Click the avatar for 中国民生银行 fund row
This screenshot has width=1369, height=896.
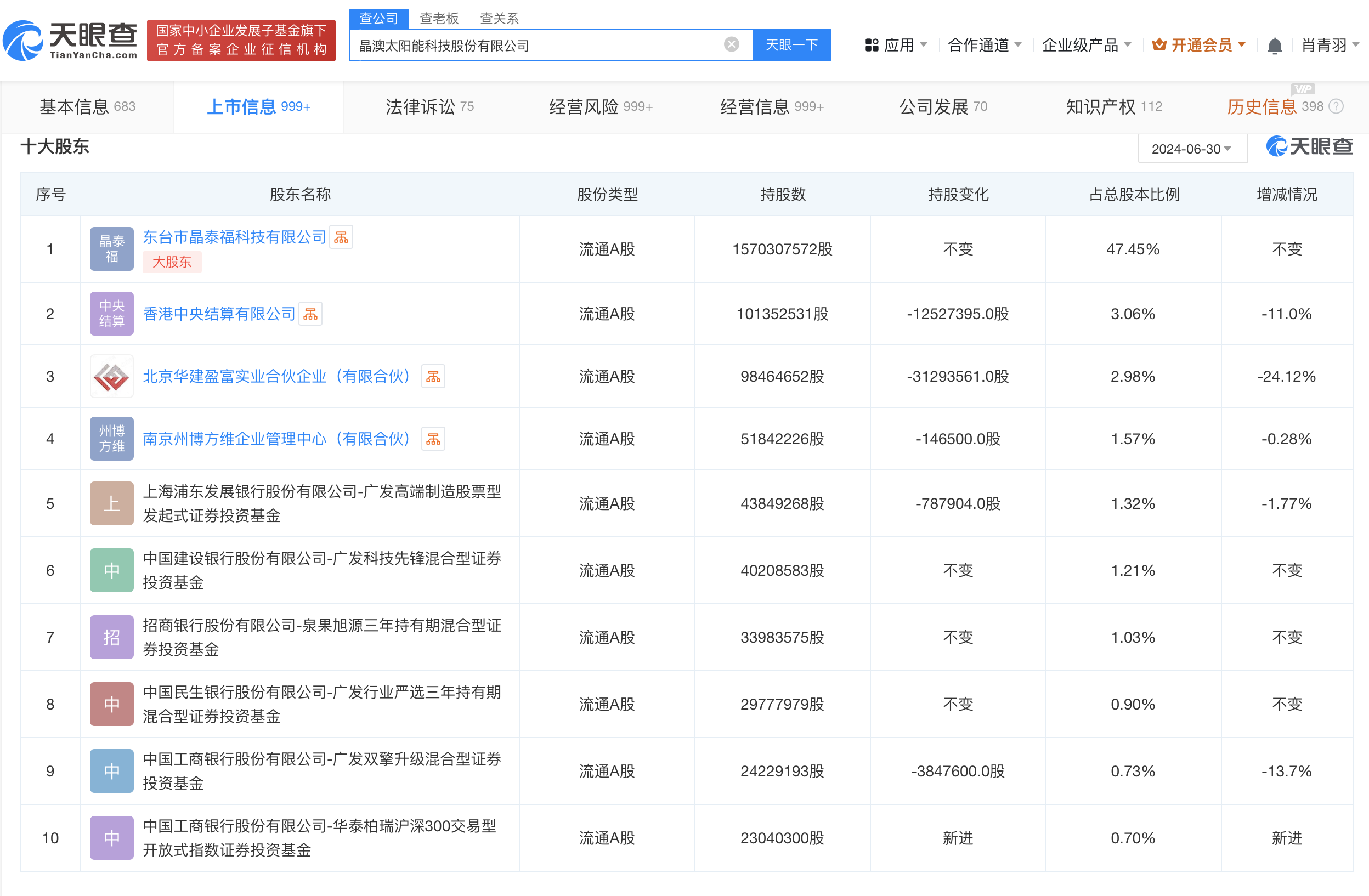pyautogui.click(x=111, y=704)
